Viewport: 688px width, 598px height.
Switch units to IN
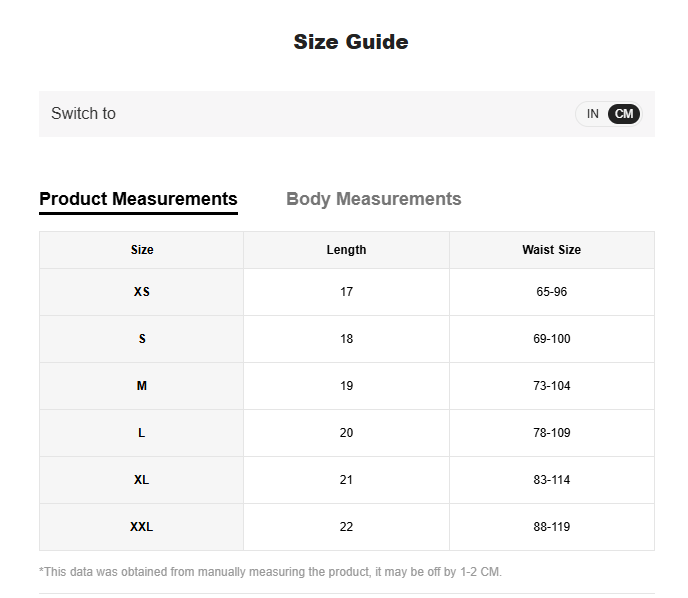click(592, 114)
